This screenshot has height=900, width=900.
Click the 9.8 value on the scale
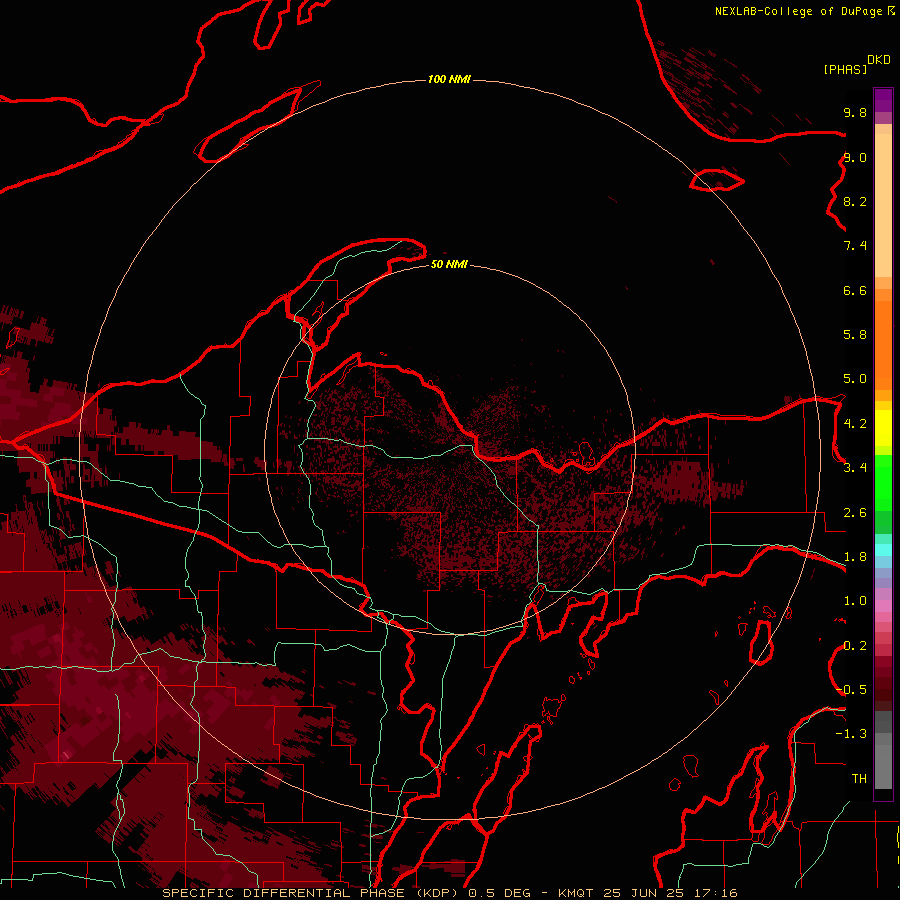tap(855, 112)
